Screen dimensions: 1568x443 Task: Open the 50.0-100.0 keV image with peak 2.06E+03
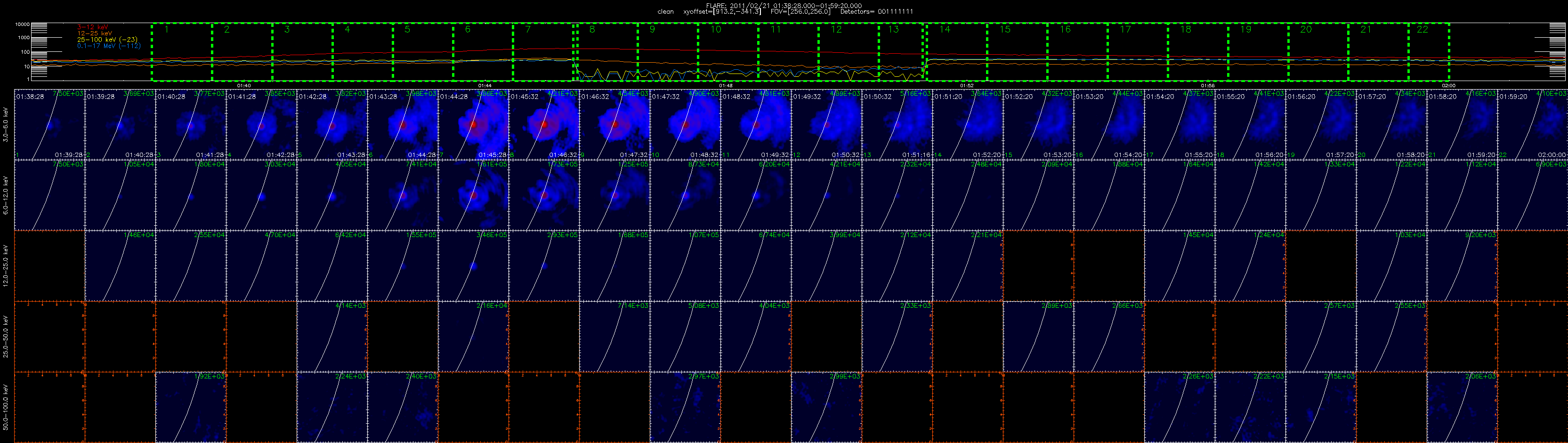[x=1462, y=407]
